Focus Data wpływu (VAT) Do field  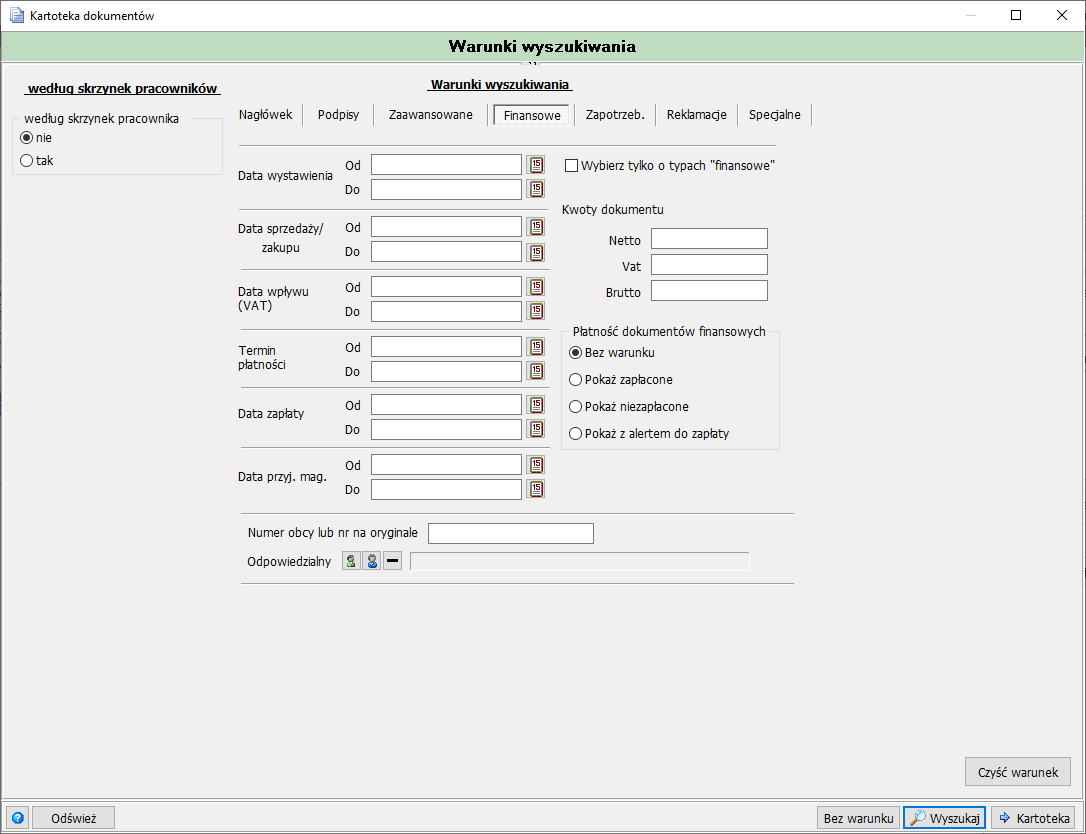[x=446, y=311]
